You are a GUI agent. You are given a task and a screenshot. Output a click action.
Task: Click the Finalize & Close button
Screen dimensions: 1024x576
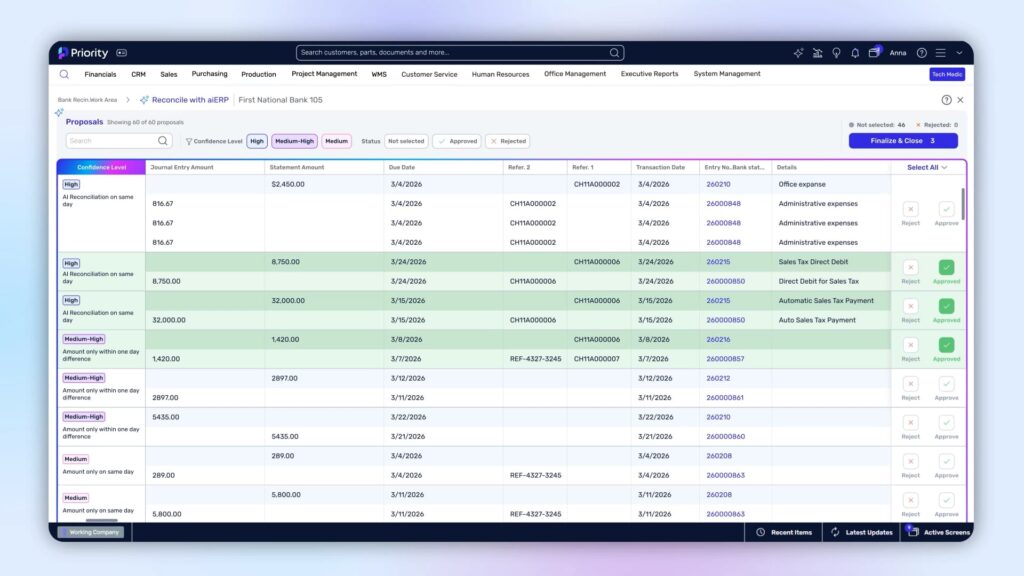tap(903, 141)
